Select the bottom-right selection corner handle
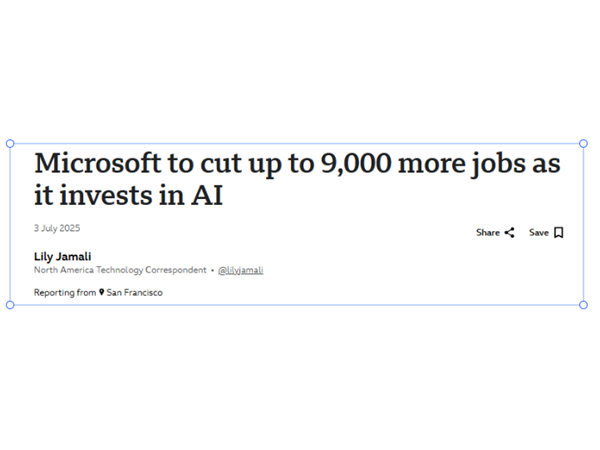This screenshot has width=600, height=450. (x=583, y=305)
